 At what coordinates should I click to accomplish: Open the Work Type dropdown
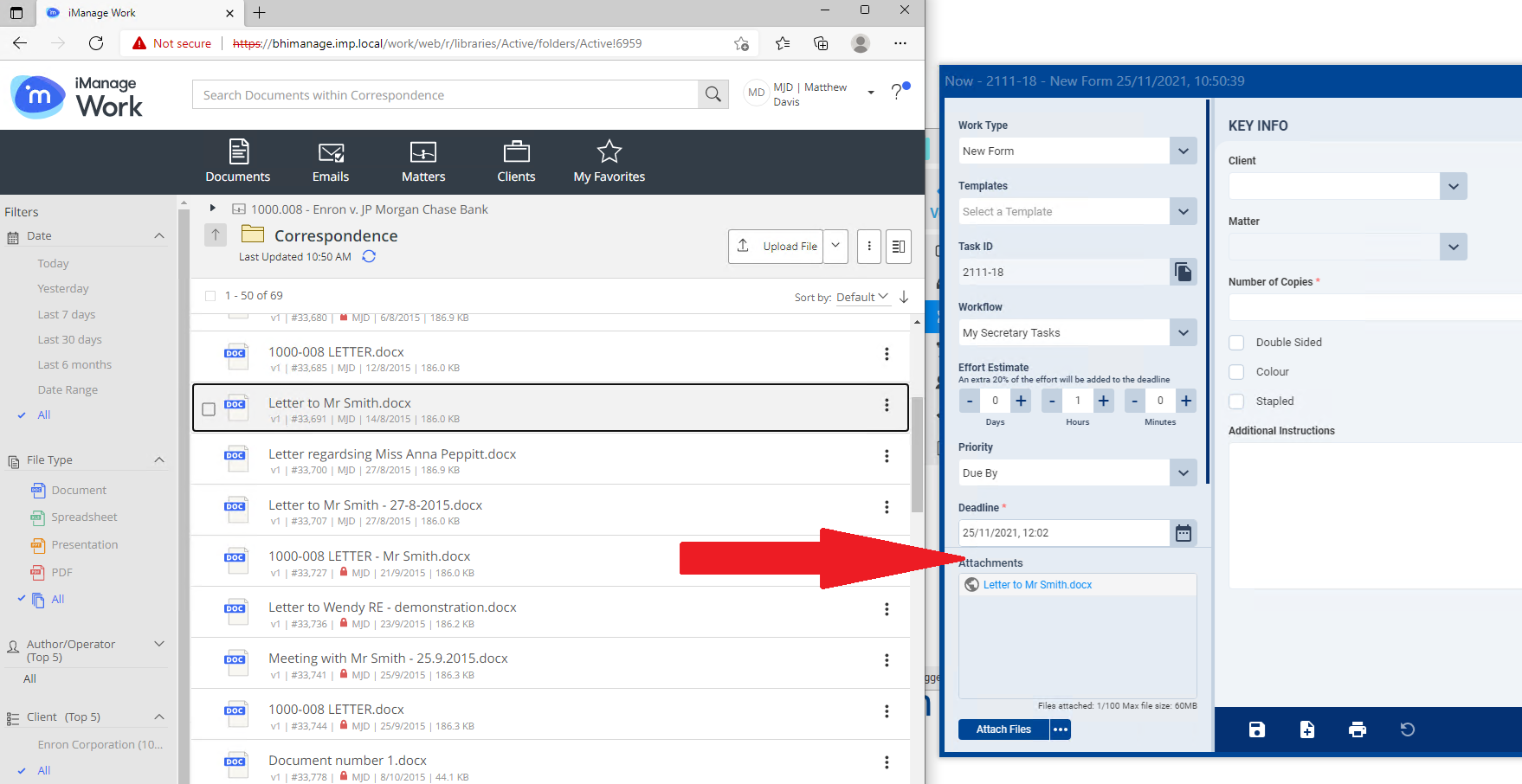point(1183,151)
